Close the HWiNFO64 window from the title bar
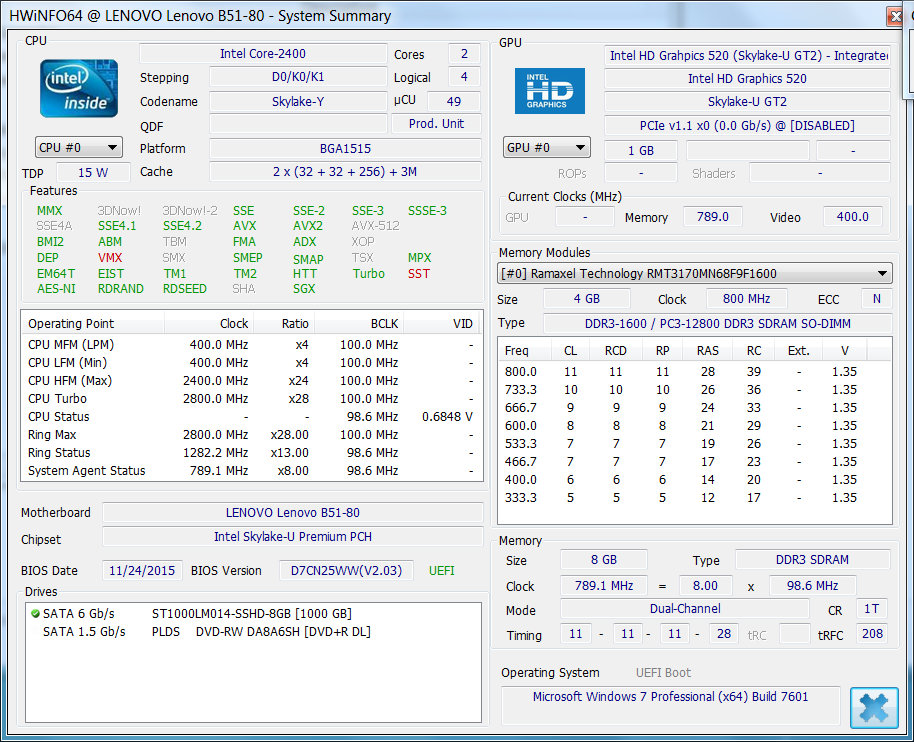The image size is (914, 742). [x=895, y=16]
